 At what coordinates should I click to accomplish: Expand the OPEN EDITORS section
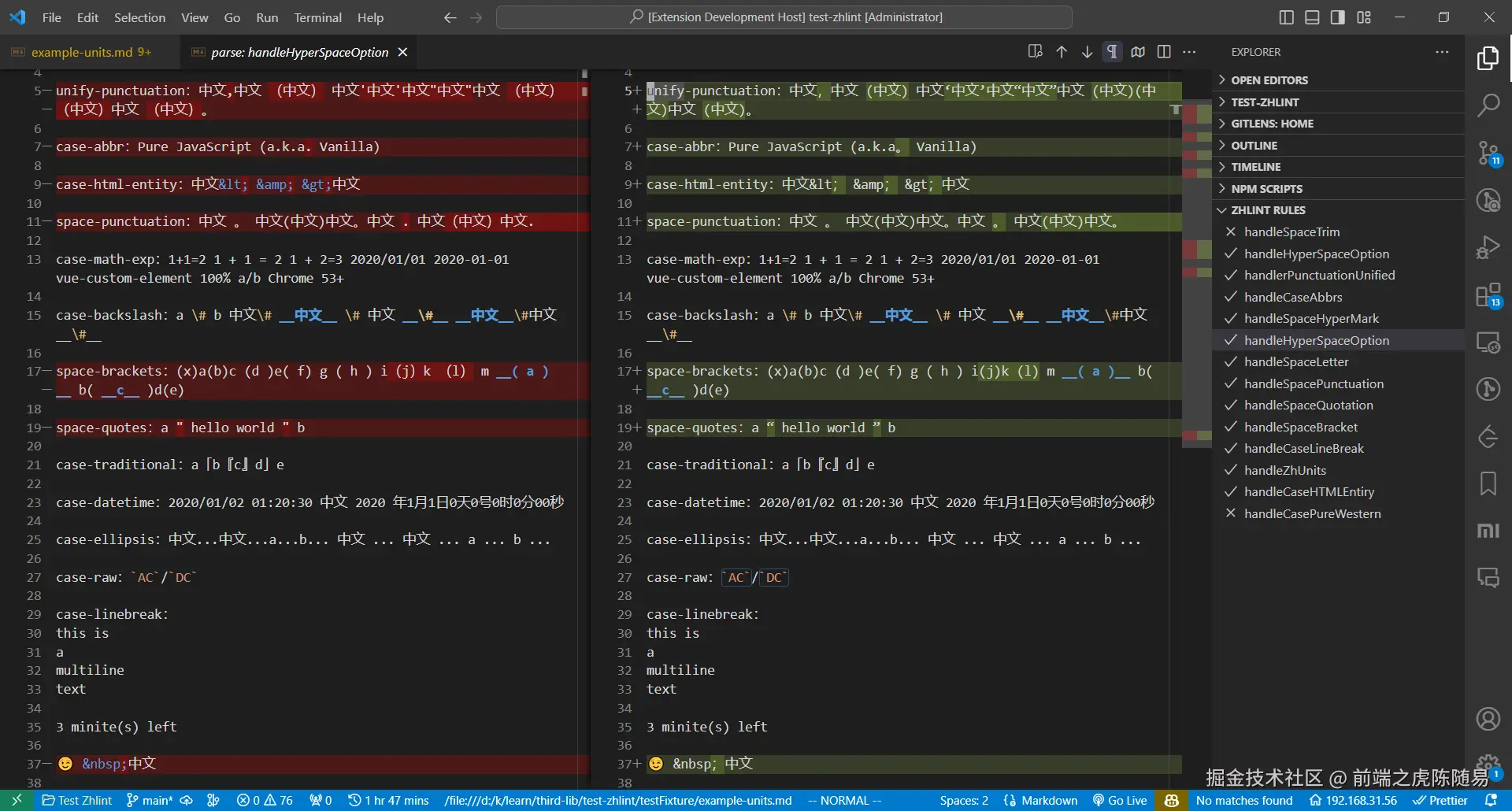coord(1269,80)
